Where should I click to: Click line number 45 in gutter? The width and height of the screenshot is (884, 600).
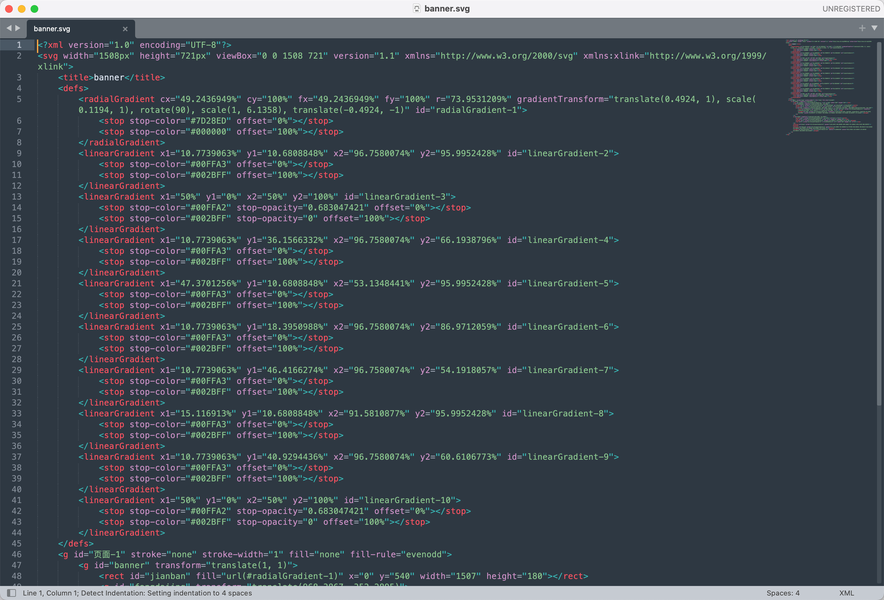16,544
